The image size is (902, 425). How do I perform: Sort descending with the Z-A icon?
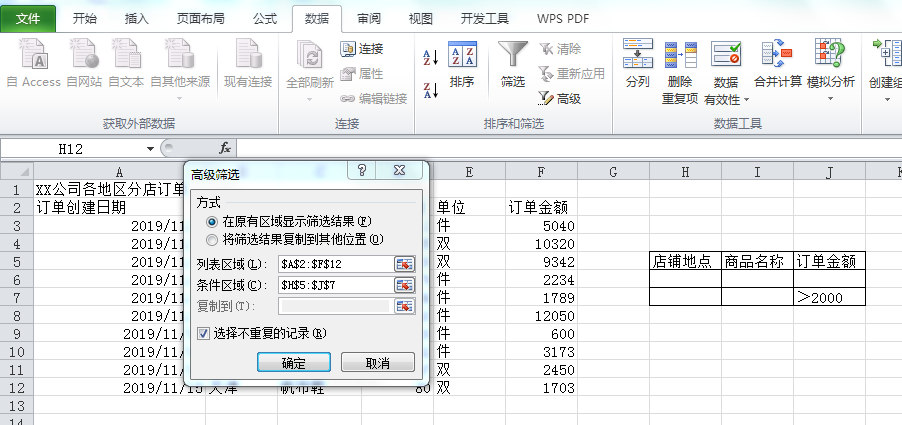click(x=431, y=90)
